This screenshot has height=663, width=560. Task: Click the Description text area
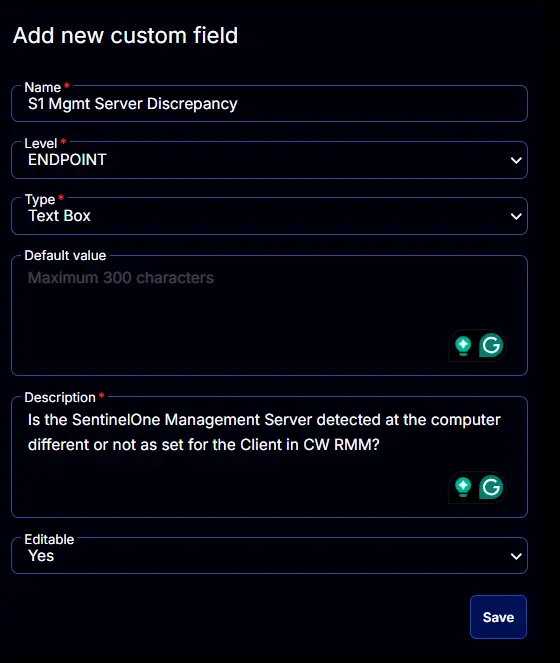(x=269, y=457)
